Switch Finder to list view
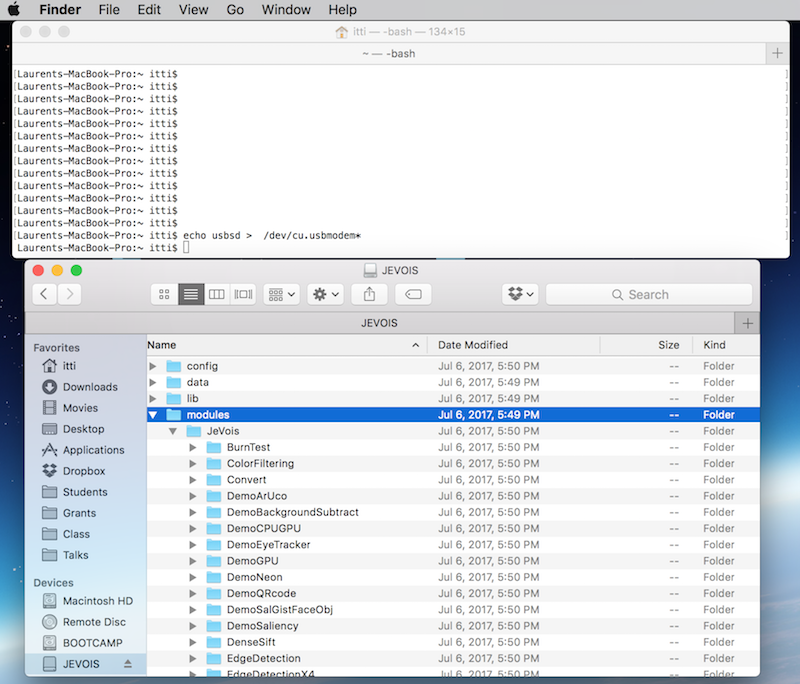Image resolution: width=800 pixels, height=684 pixels. [x=191, y=294]
